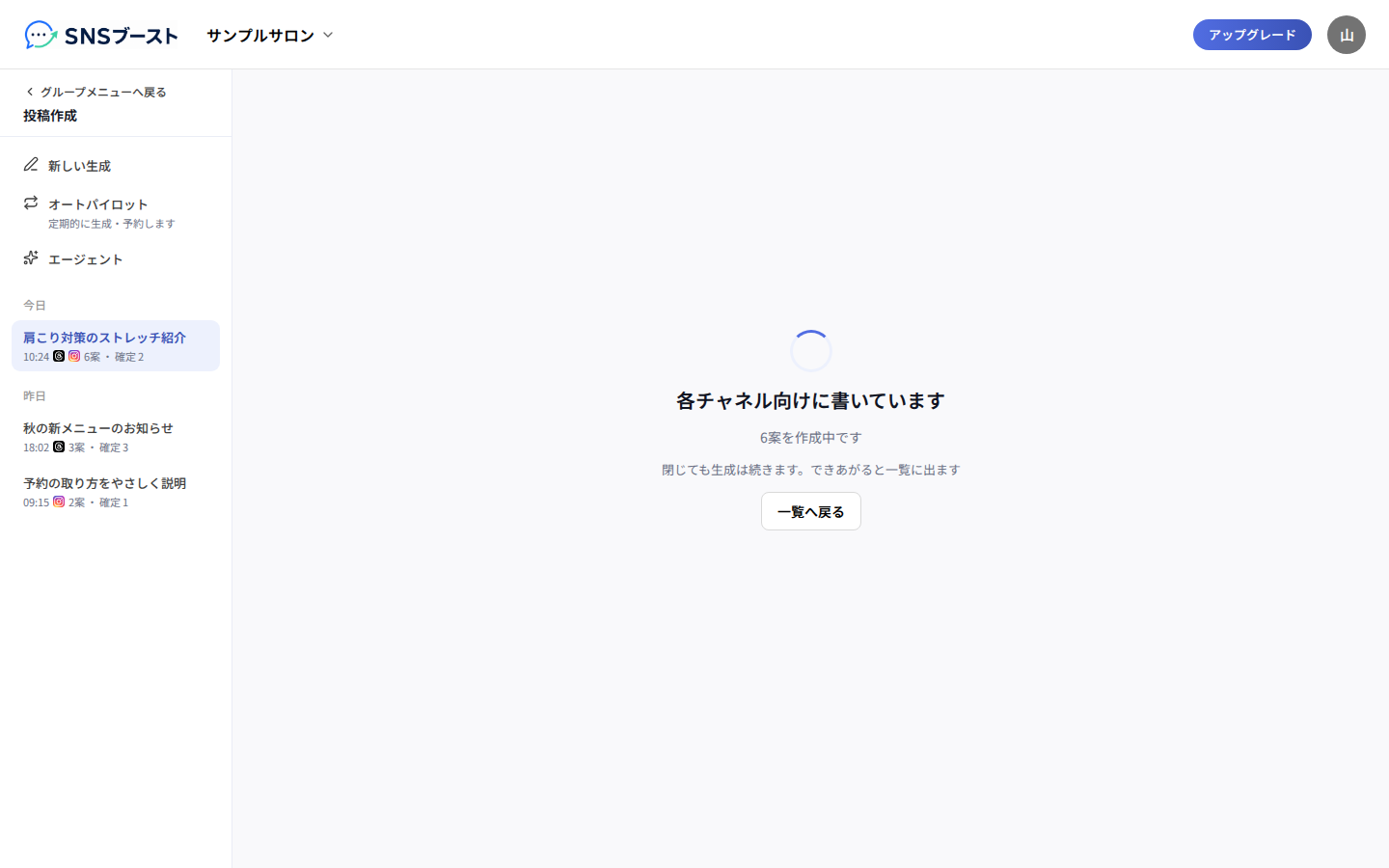Click the 投稿作成 section title
Screen dimensions: 1389x868
[50, 115]
